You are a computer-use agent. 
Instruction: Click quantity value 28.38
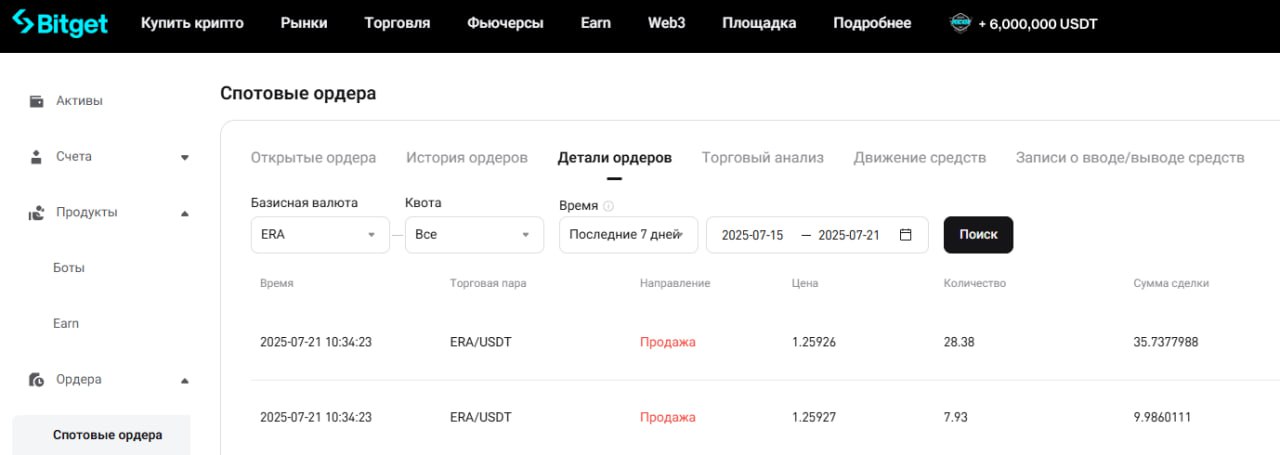pyautogui.click(x=959, y=342)
